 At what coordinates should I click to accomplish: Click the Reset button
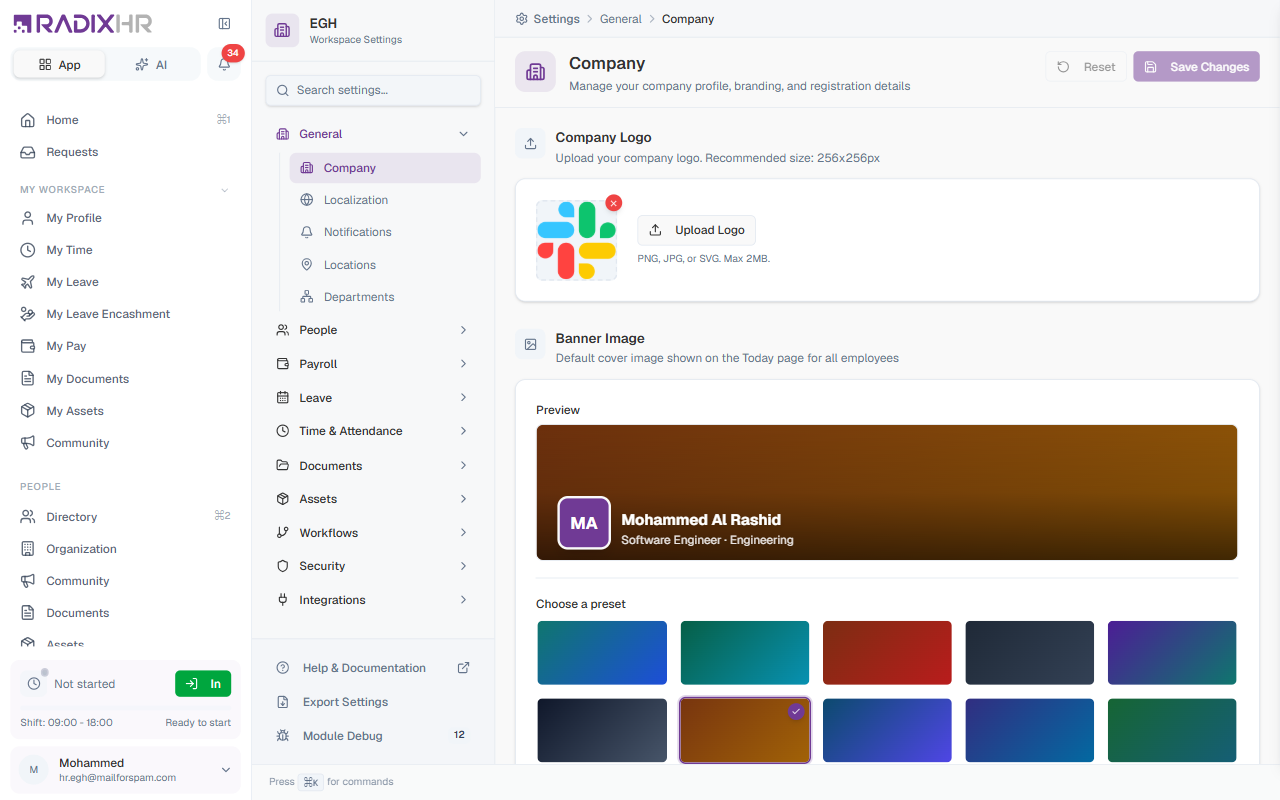(1085, 67)
